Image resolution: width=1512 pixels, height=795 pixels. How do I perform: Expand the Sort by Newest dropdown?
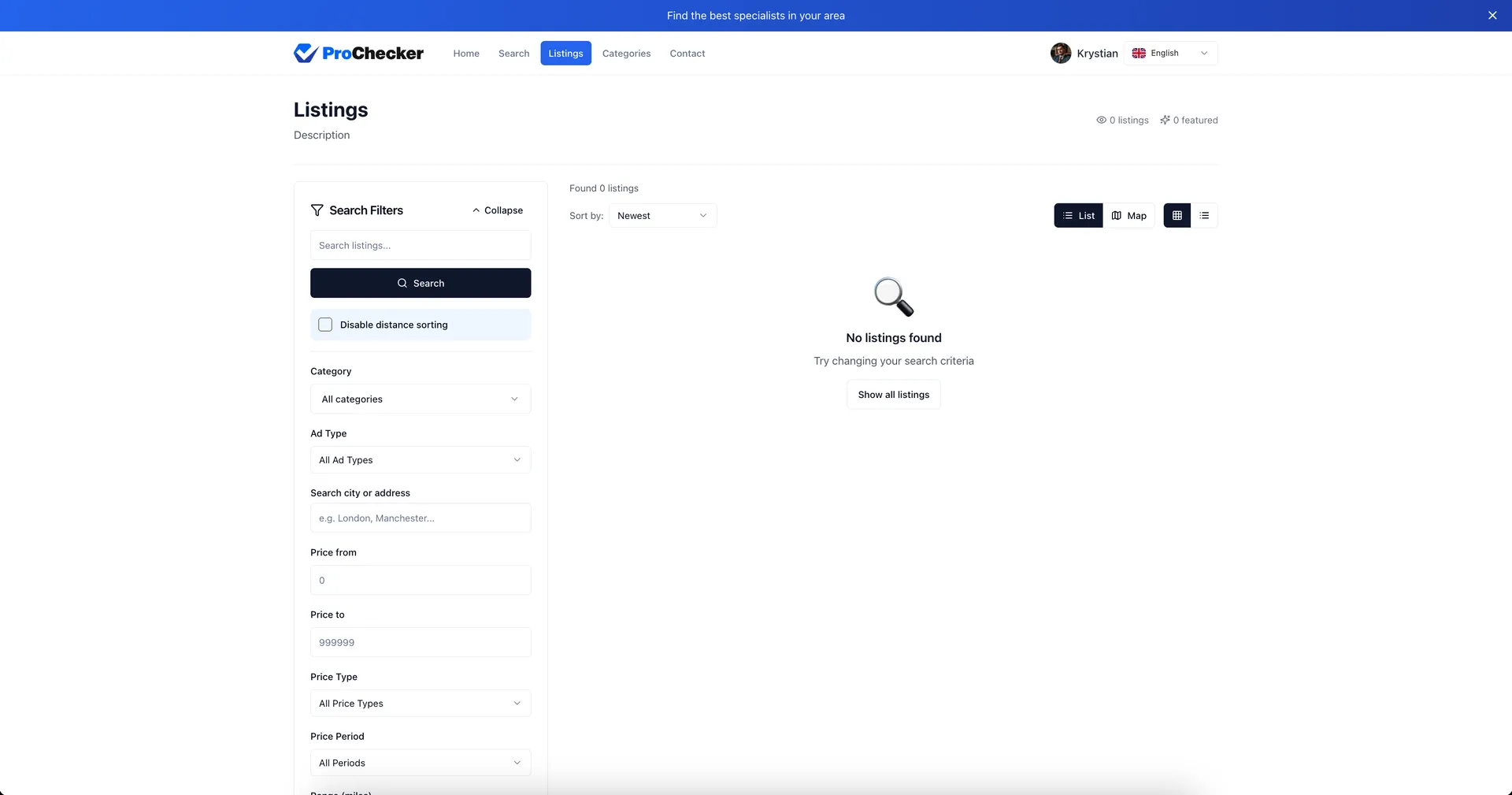click(x=662, y=216)
